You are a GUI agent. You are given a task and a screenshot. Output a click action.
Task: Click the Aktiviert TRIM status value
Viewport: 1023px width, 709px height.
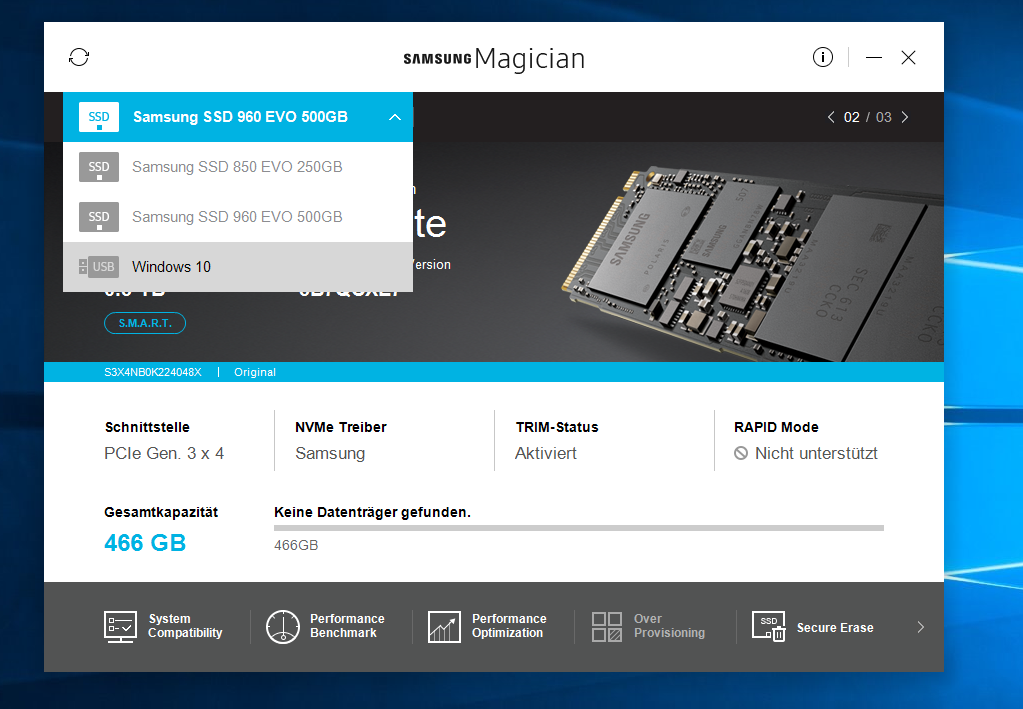[546, 453]
